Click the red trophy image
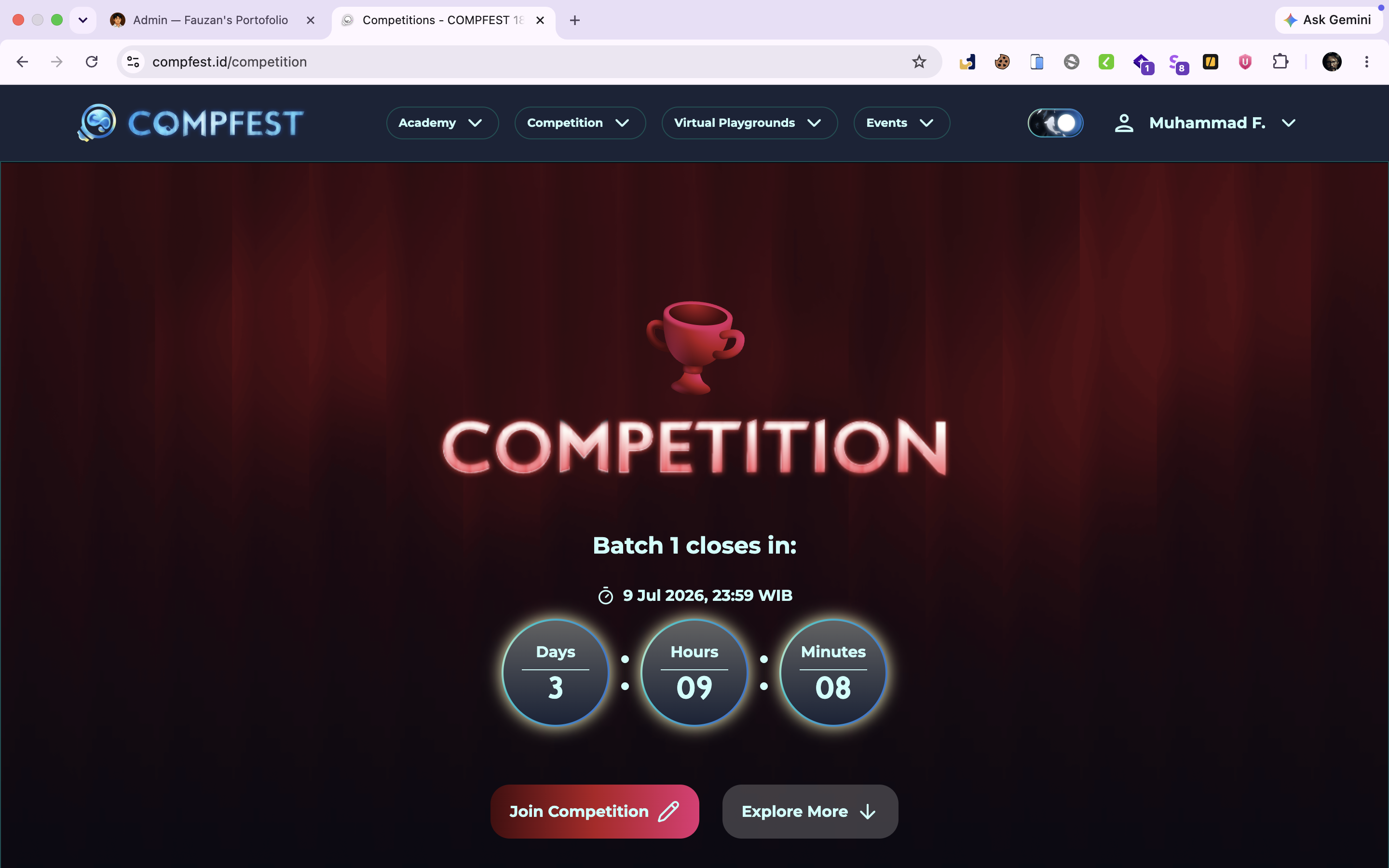 click(x=695, y=347)
